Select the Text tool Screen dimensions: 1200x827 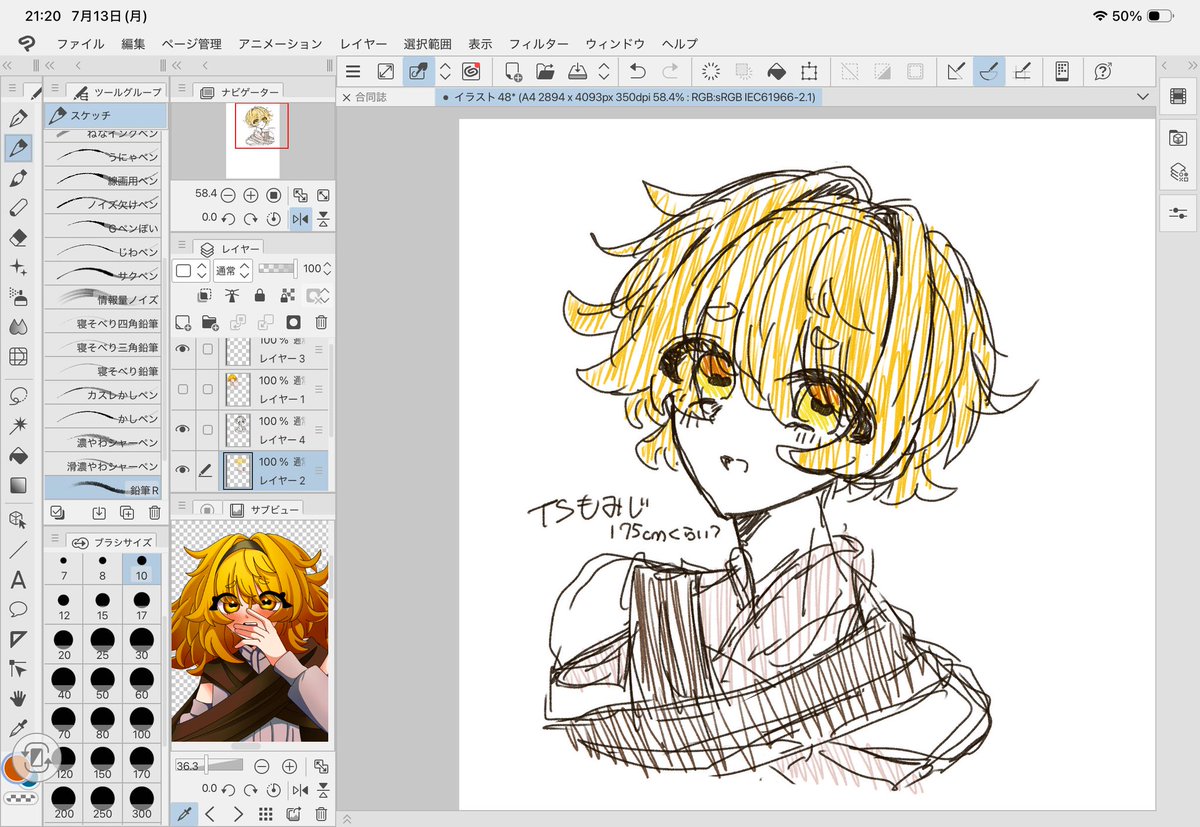click(x=17, y=579)
